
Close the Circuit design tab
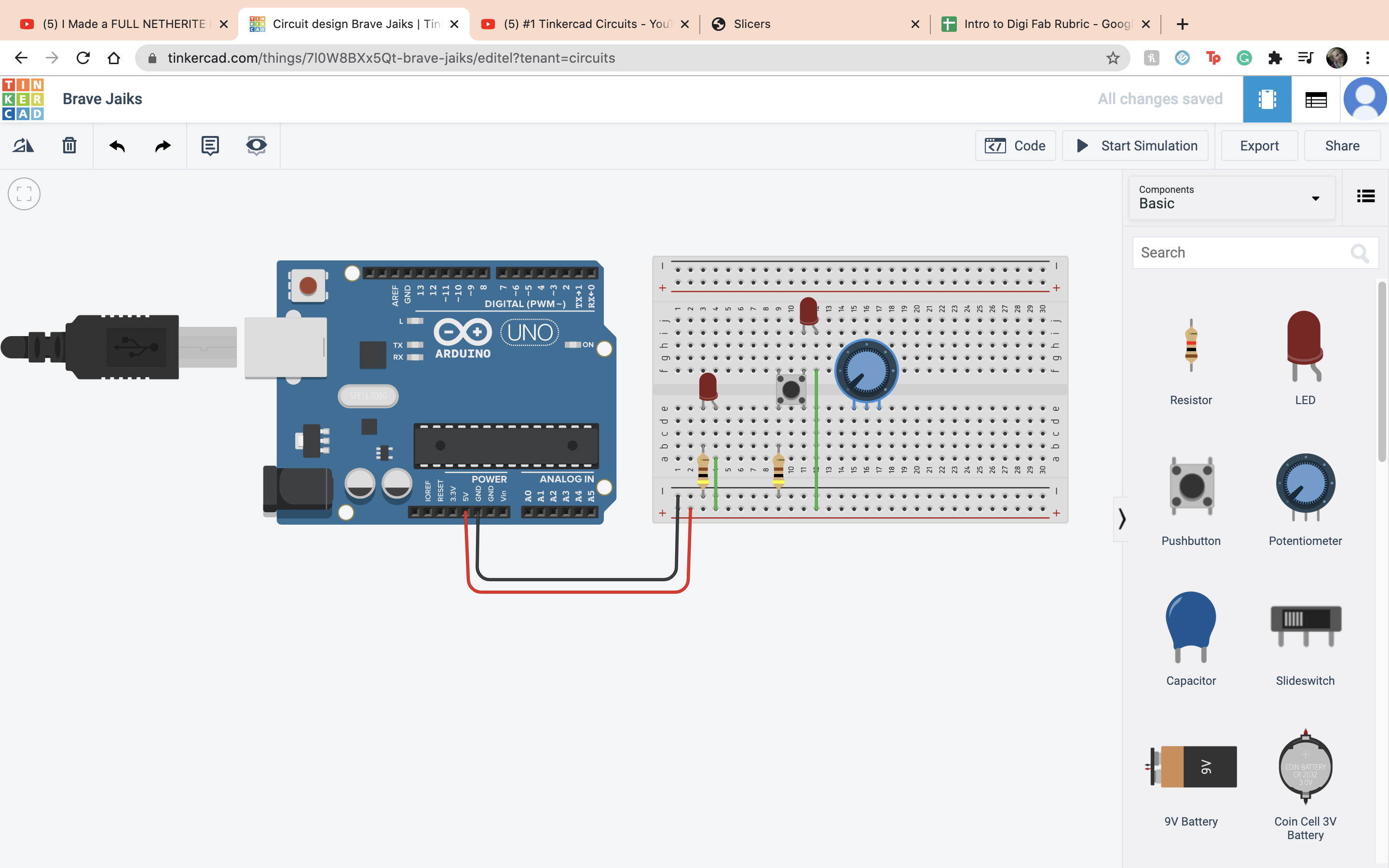(x=454, y=24)
